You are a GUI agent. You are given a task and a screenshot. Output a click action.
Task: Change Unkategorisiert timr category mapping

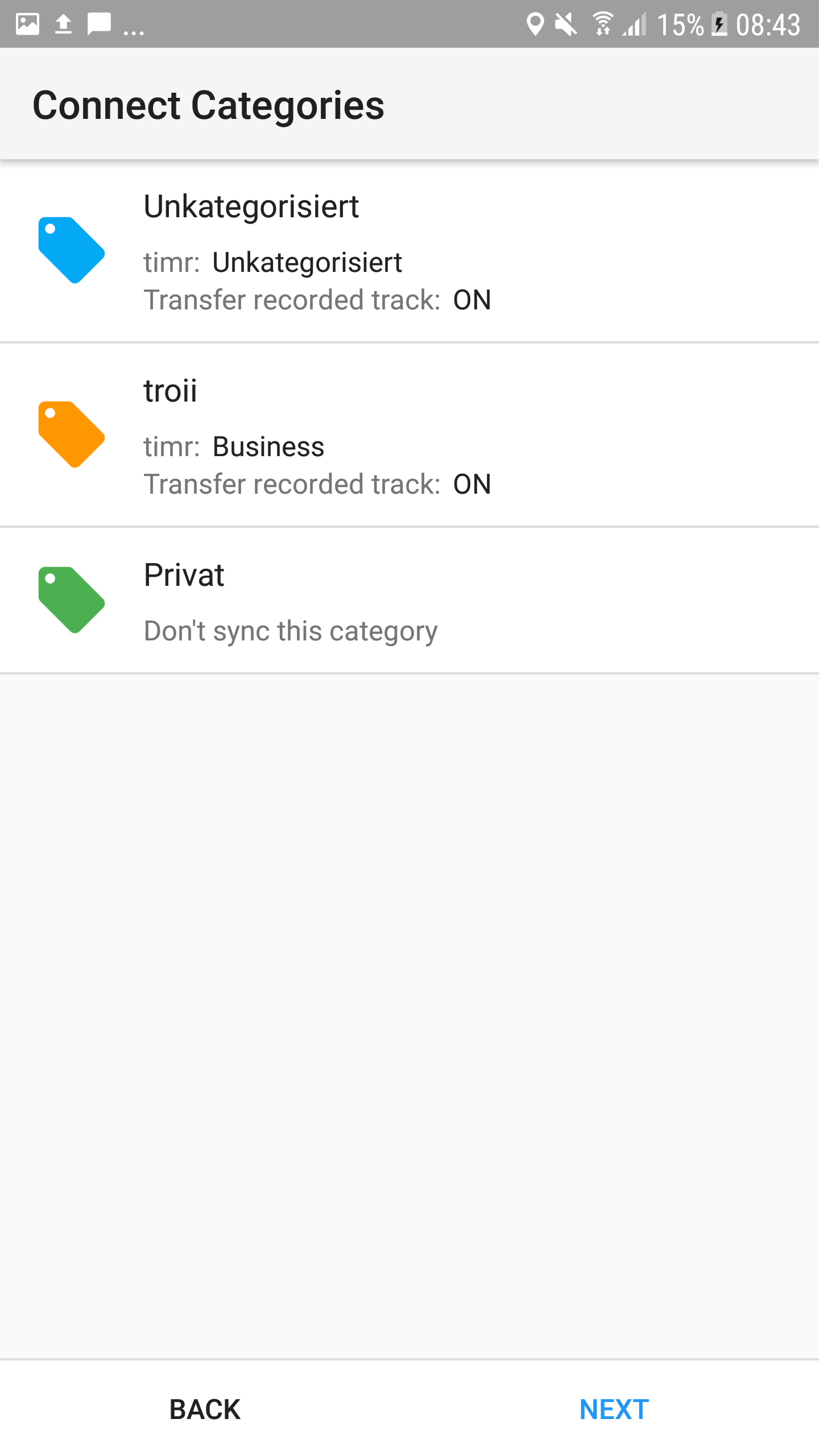click(307, 263)
